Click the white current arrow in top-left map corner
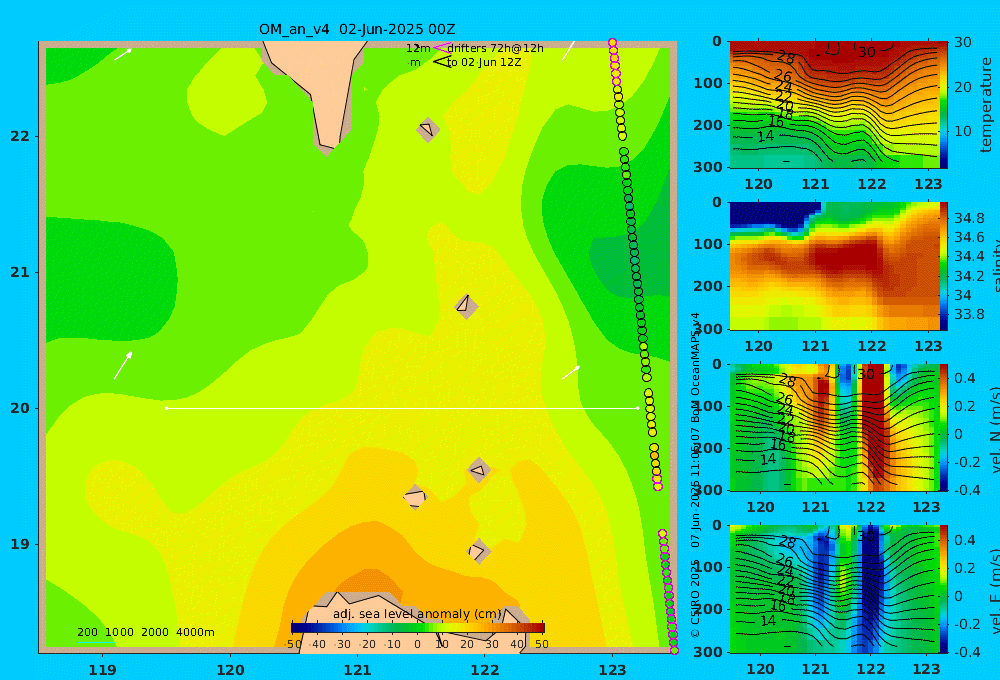Screen dimensions: 1000x680 point(123,54)
